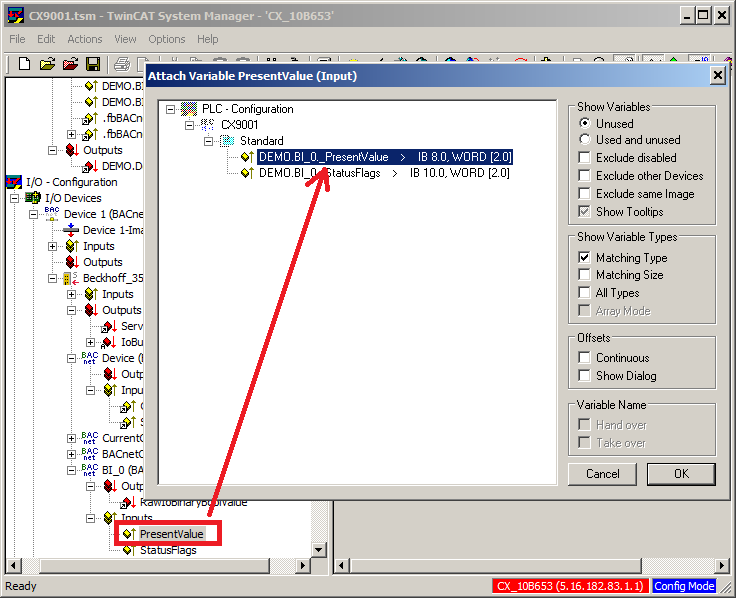
Task: Click the Standard task icon in dialog
Action: (227, 140)
